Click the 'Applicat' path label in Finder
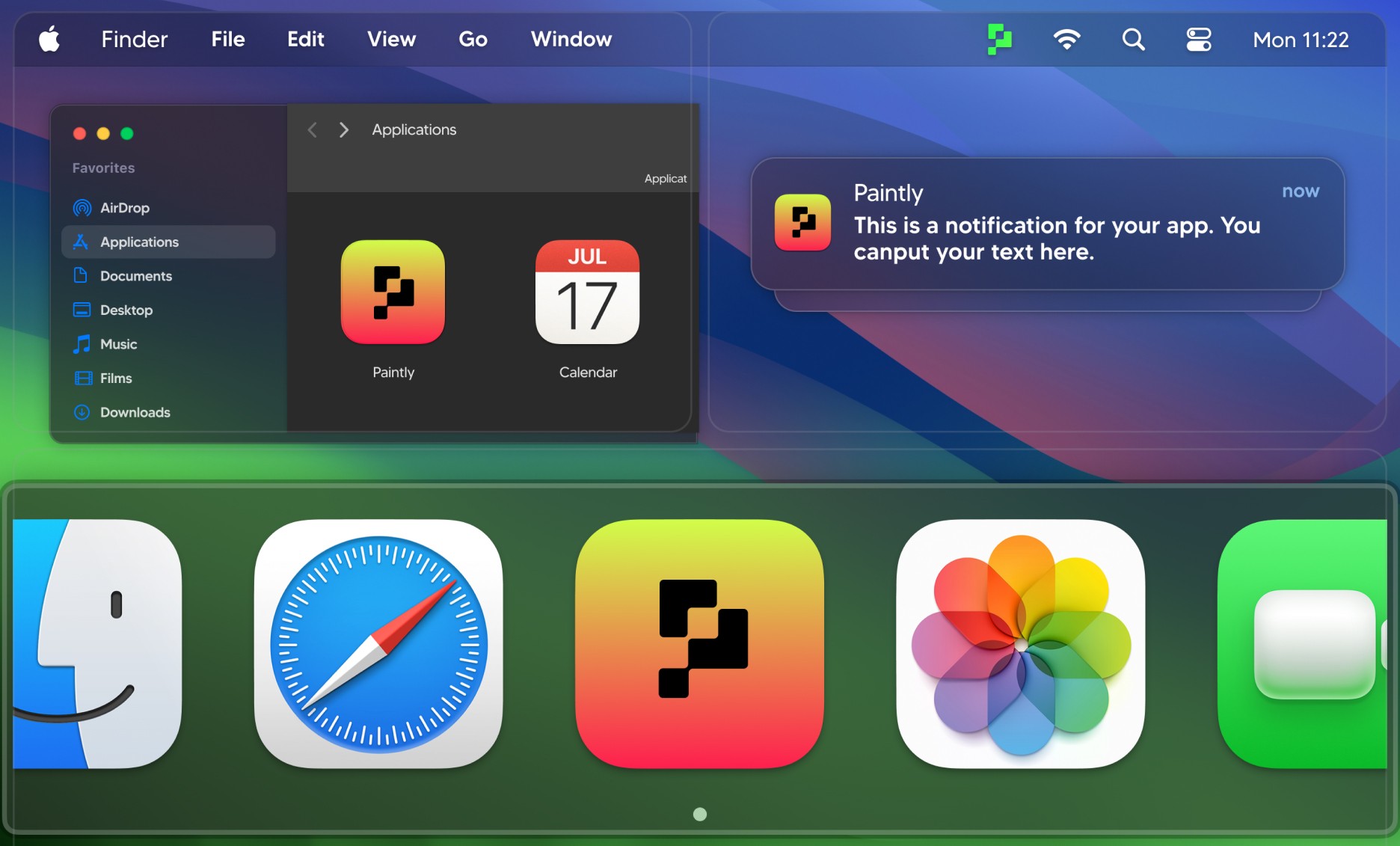The image size is (1400, 846). click(666, 179)
